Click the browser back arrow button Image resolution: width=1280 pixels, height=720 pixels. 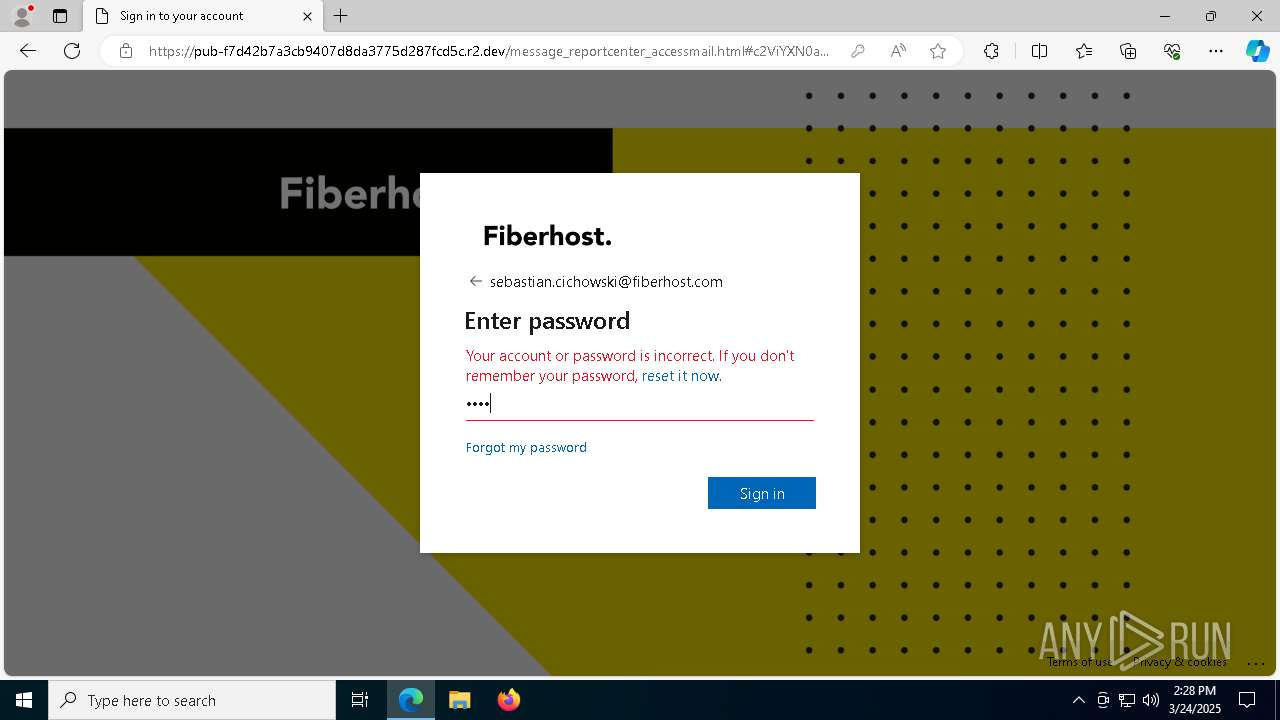[28, 51]
